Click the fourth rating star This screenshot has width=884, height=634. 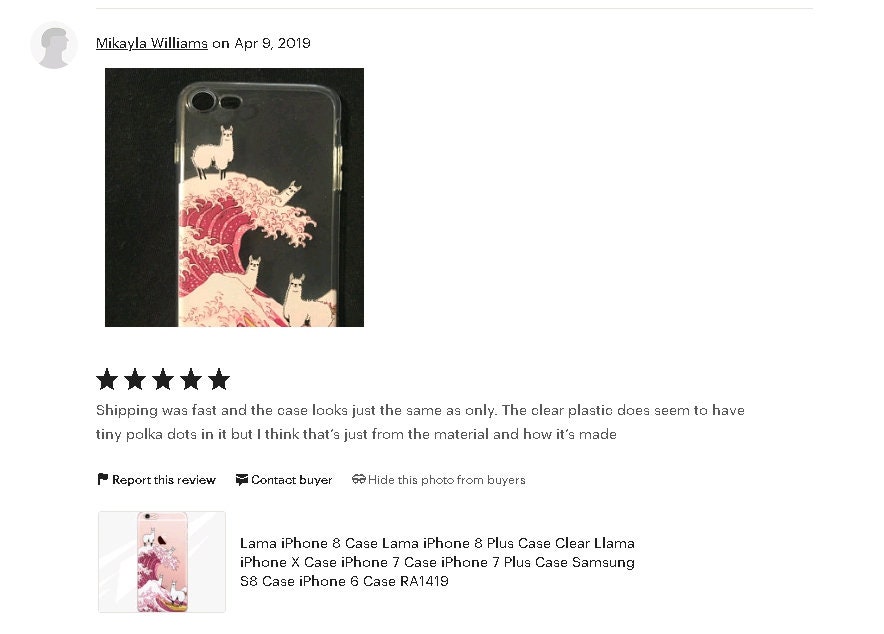[x=191, y=379]
